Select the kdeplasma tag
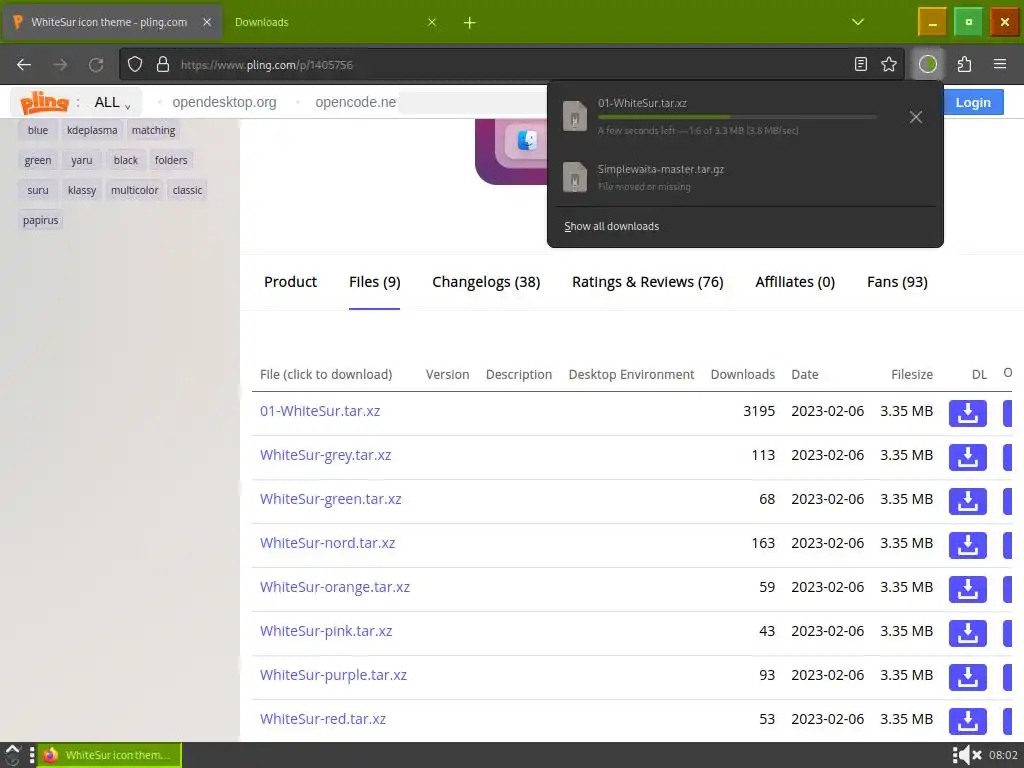Screen dimensions: 1024x768 (x=92, y=130)
